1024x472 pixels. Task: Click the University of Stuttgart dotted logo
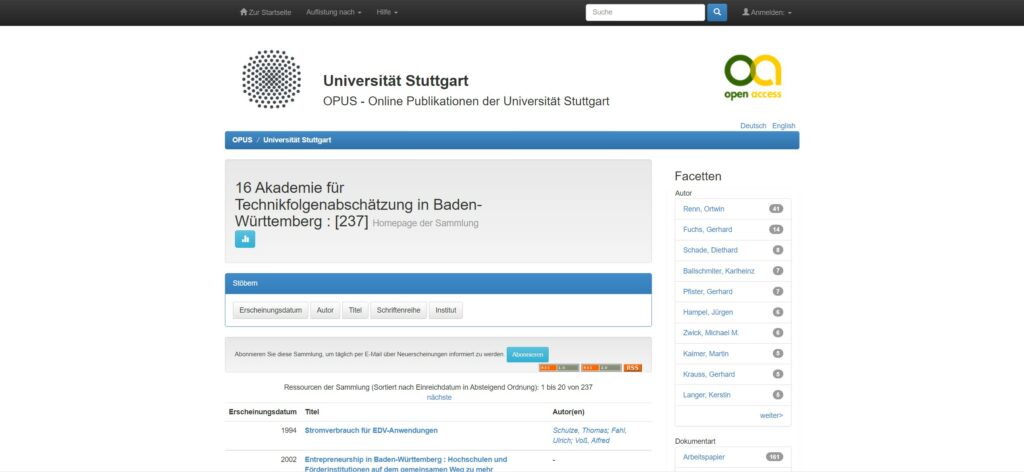(x=271, y=79)
